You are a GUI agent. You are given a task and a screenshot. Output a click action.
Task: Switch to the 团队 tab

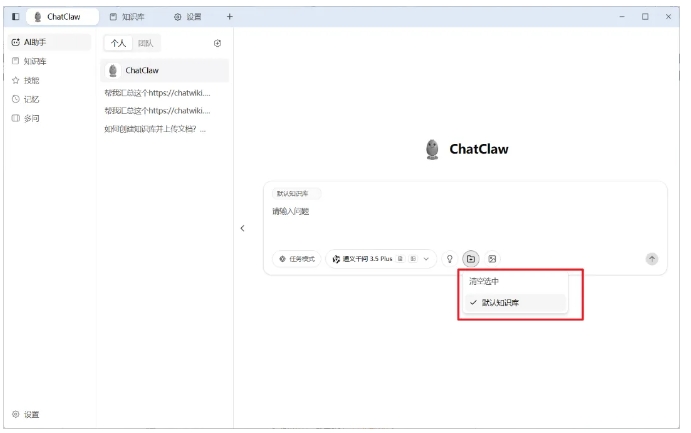point(145,43)
